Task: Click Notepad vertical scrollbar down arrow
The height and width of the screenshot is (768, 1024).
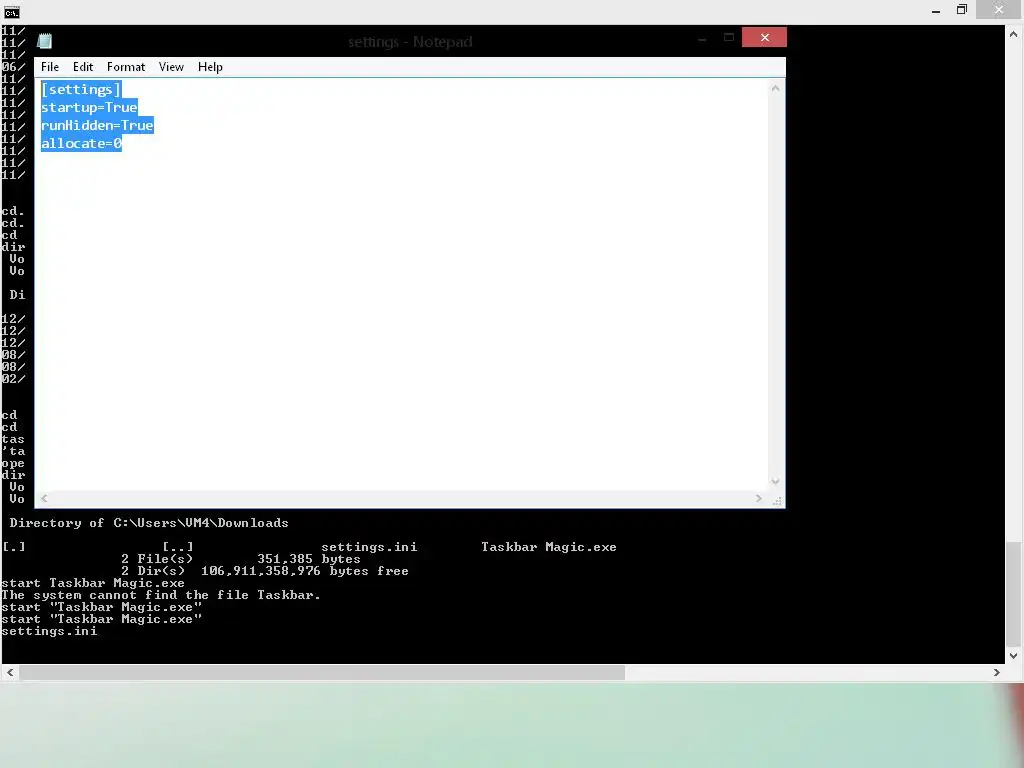Action: click(x=775, y=481)
